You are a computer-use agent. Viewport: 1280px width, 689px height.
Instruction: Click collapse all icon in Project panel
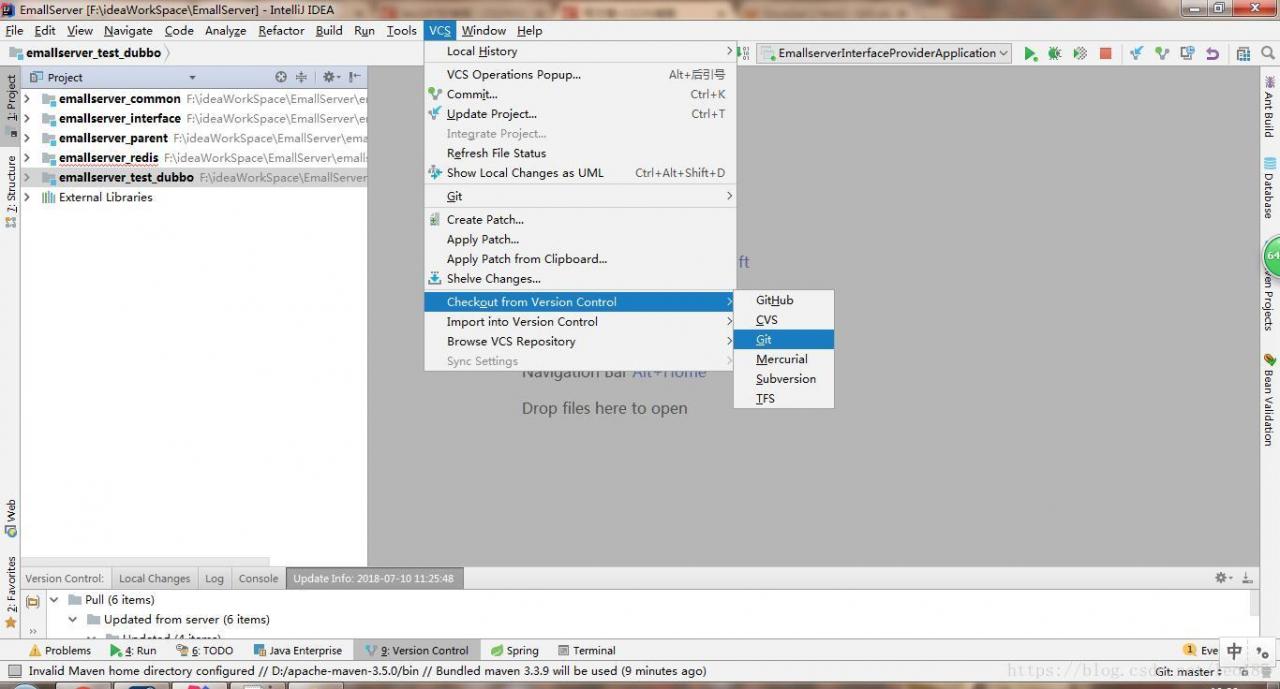point(301,77)
